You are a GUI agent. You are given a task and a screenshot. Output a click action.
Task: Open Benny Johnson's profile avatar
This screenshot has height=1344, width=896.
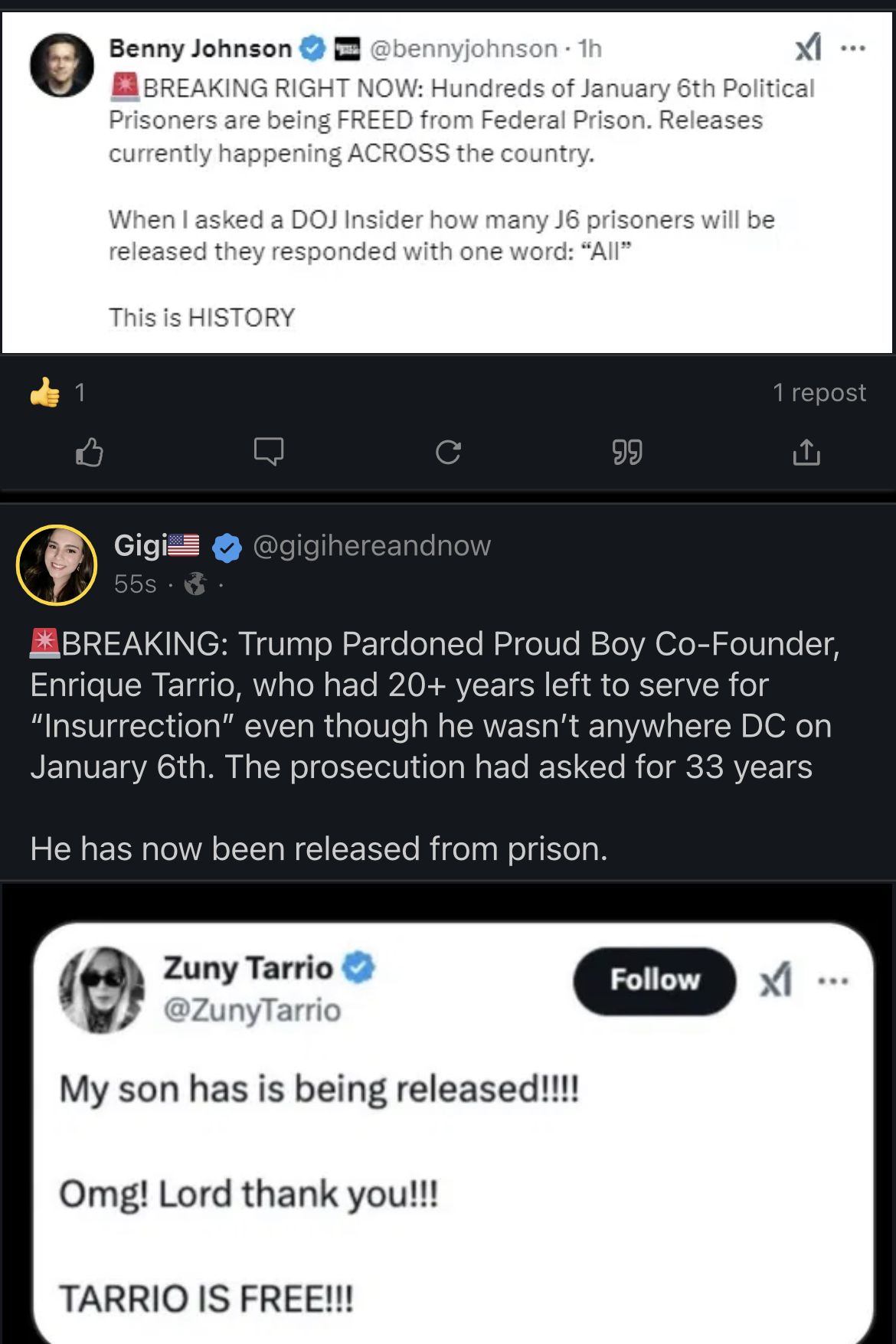[62, 65]
